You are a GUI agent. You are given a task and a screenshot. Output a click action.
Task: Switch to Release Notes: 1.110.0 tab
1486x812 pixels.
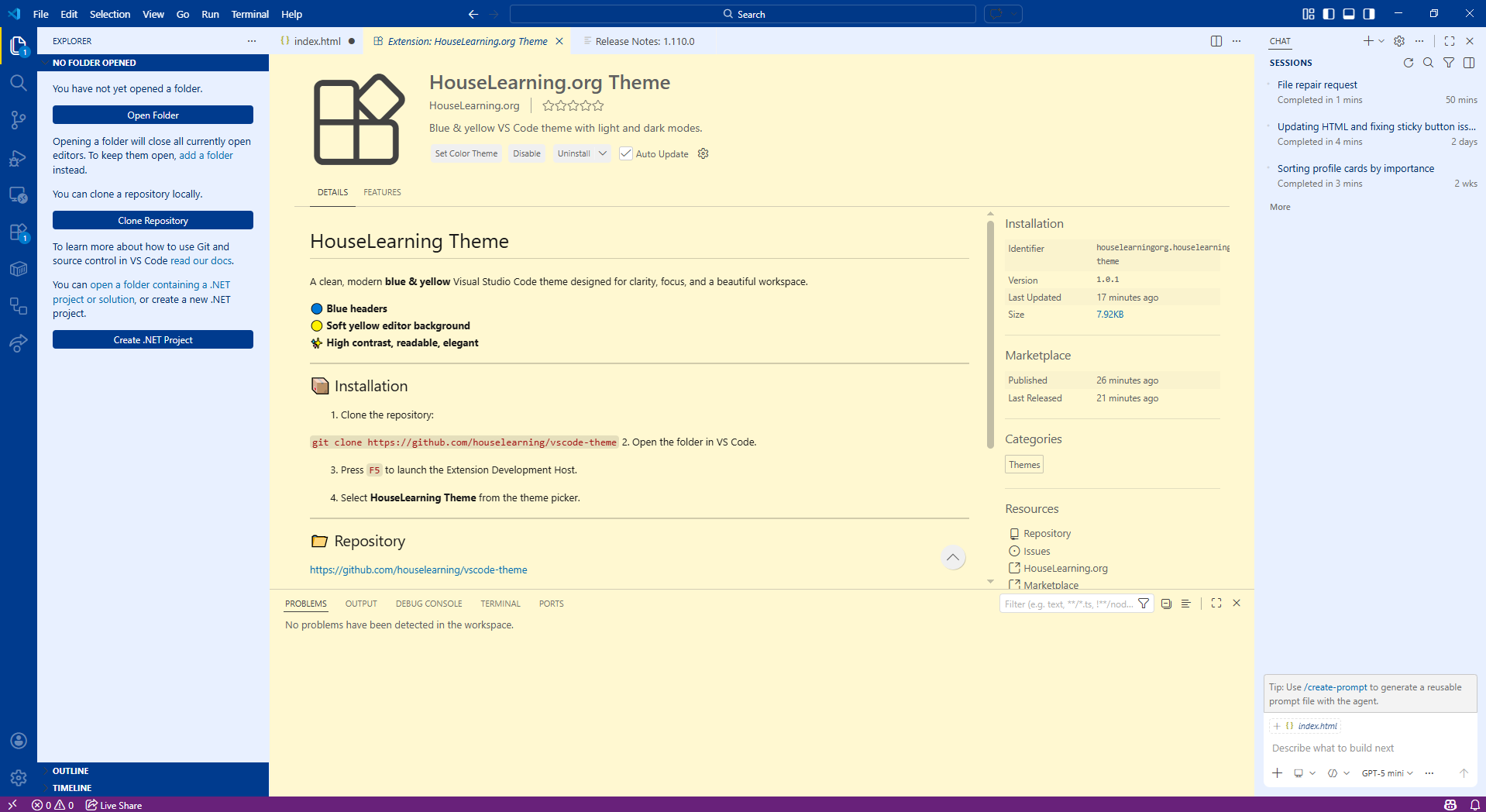pos(645,41)
